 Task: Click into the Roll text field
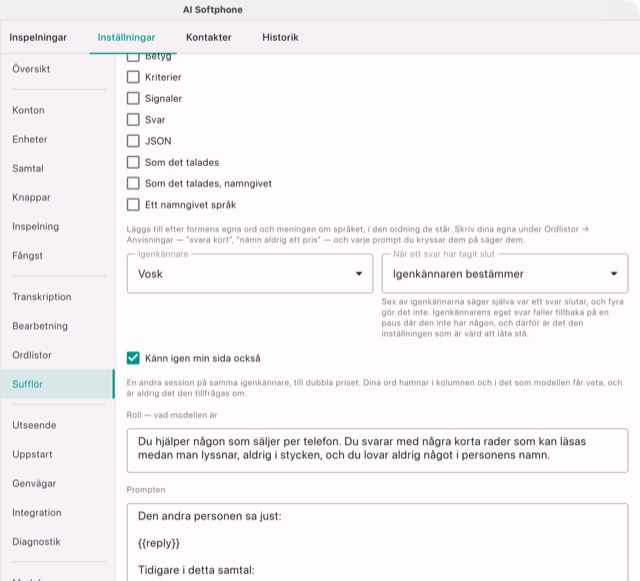click(377, 450)
